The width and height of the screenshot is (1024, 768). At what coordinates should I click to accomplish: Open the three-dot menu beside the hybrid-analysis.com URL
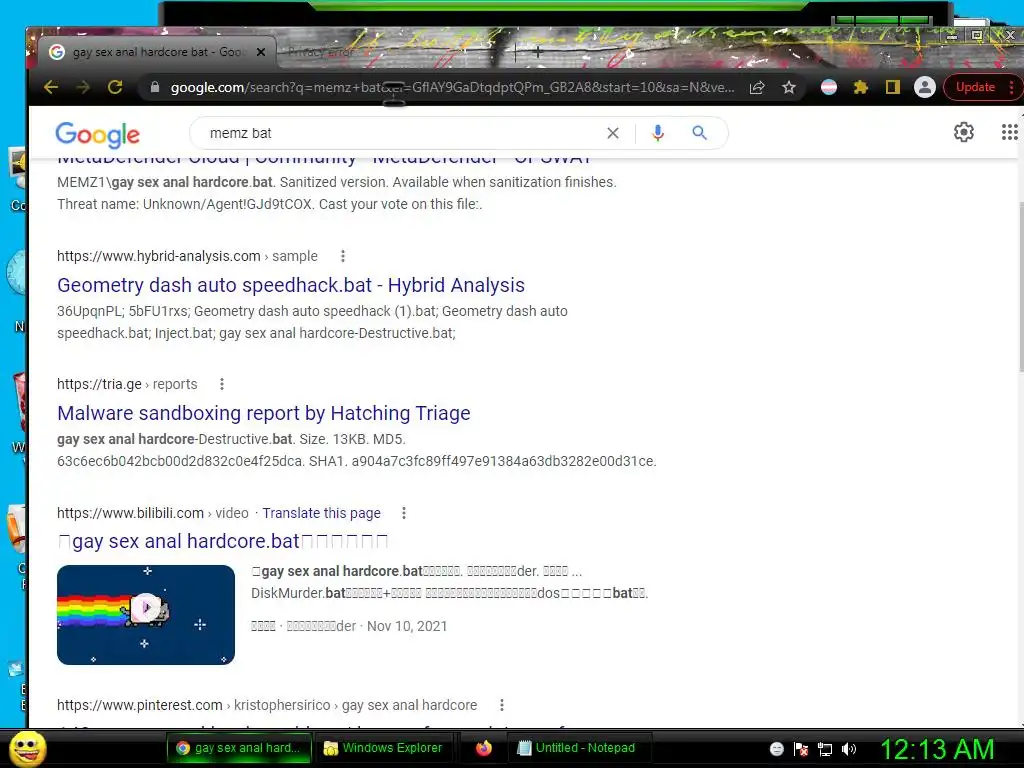coord(343,256)
